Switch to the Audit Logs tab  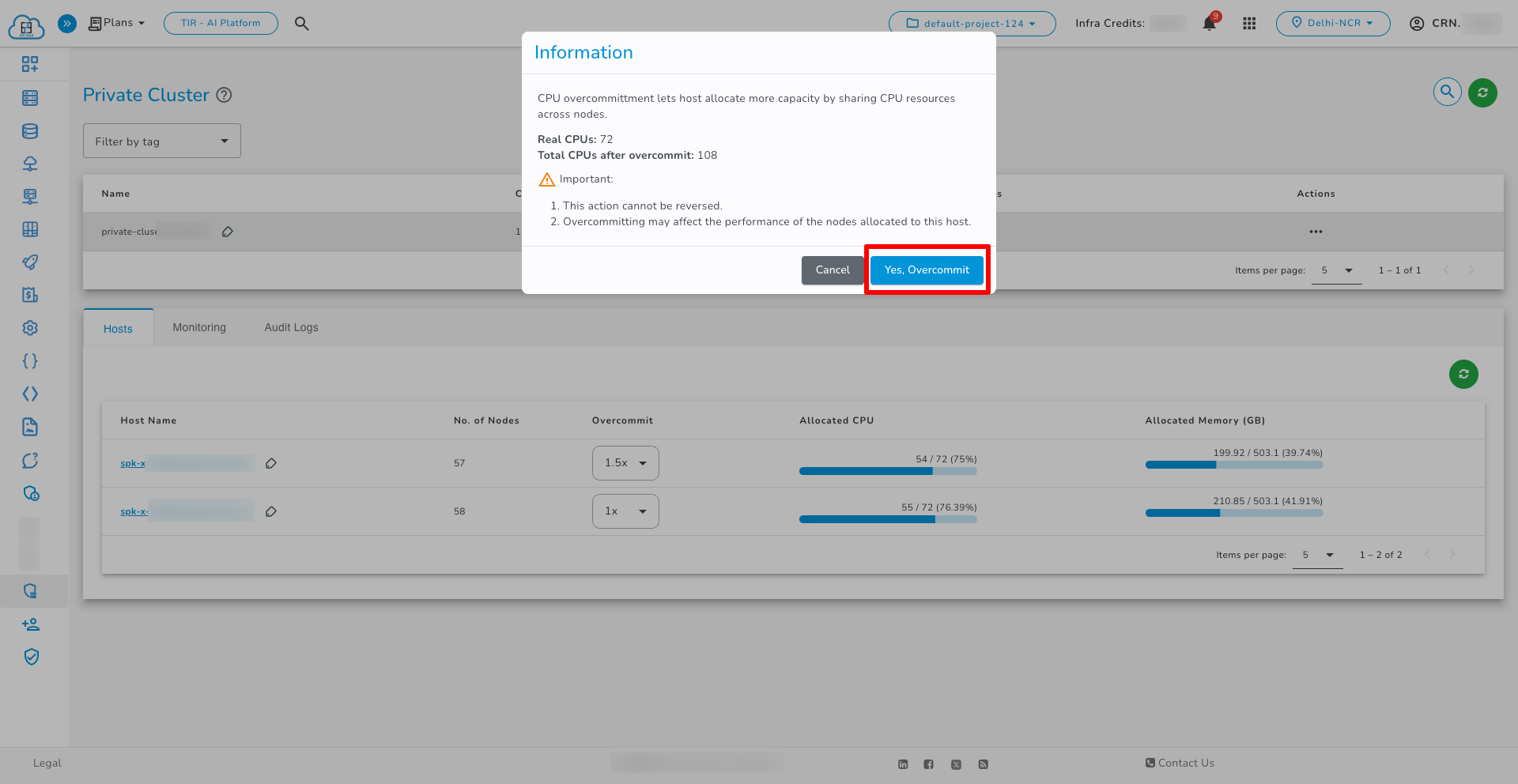[x=291, y=327]
